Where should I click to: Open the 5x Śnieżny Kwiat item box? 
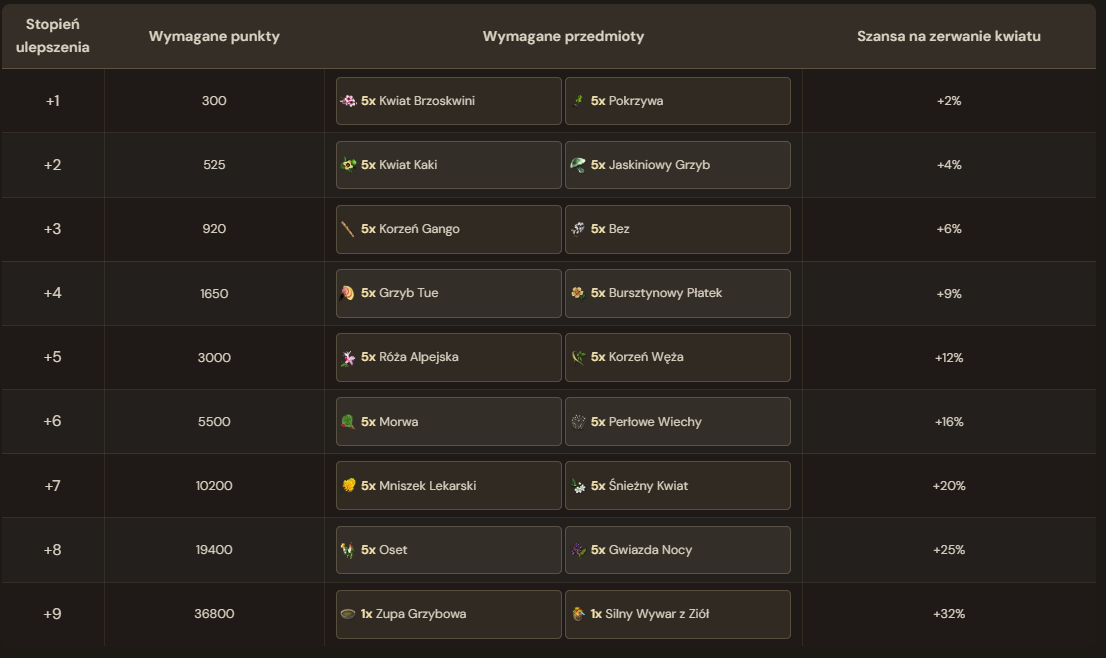point(678,486)
